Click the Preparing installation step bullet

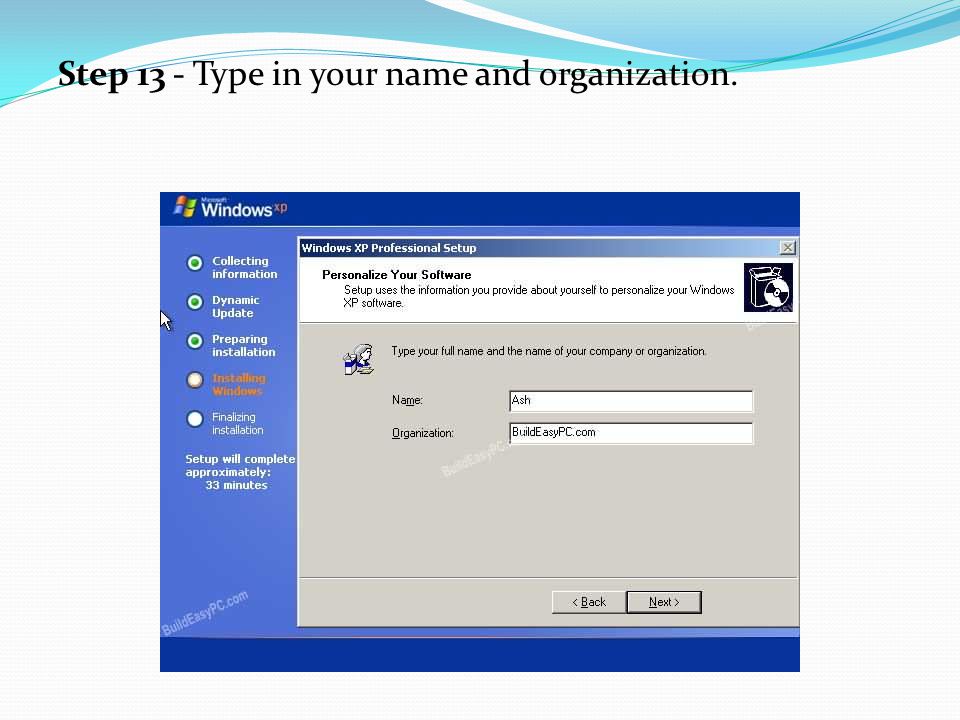[x=195, y=341]
